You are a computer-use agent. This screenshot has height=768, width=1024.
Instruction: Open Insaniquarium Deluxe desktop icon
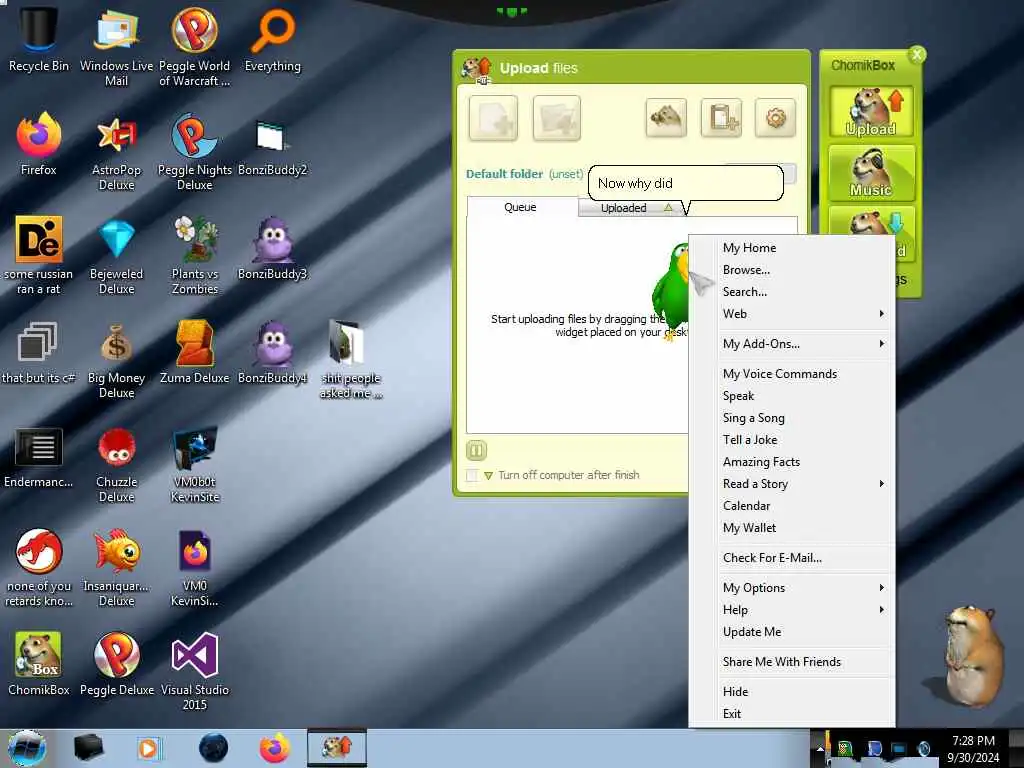(x=116, y=568)
